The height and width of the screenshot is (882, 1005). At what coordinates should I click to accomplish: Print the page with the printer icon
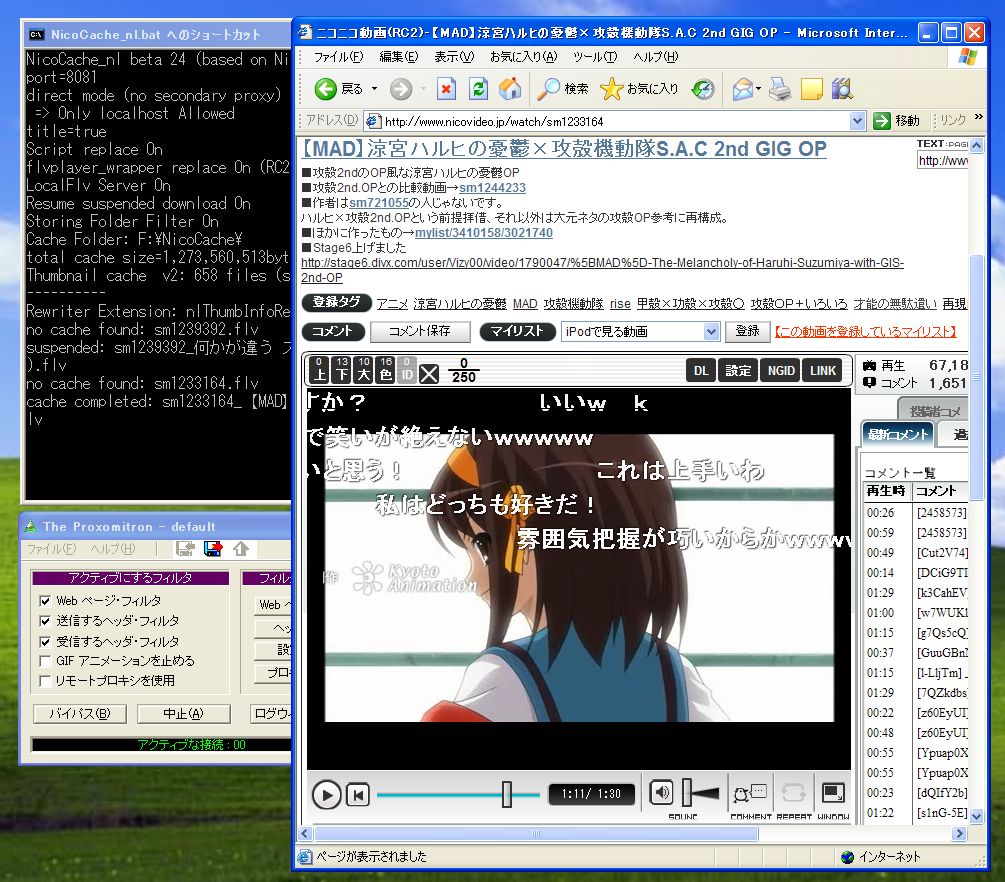coord(780,89)
